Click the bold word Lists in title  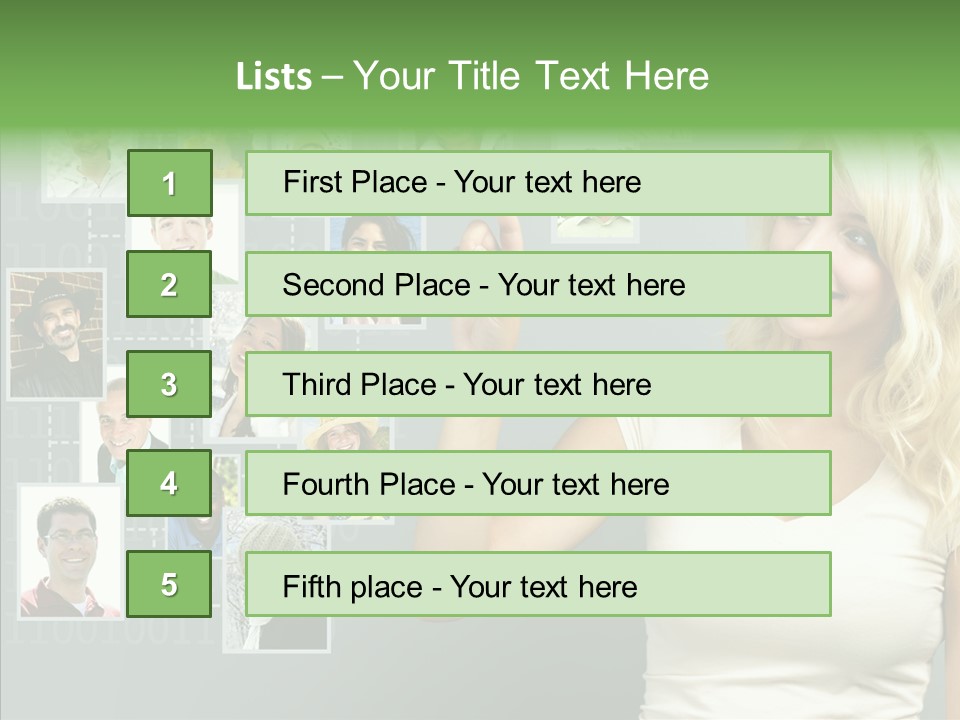[x=274, y=77]
